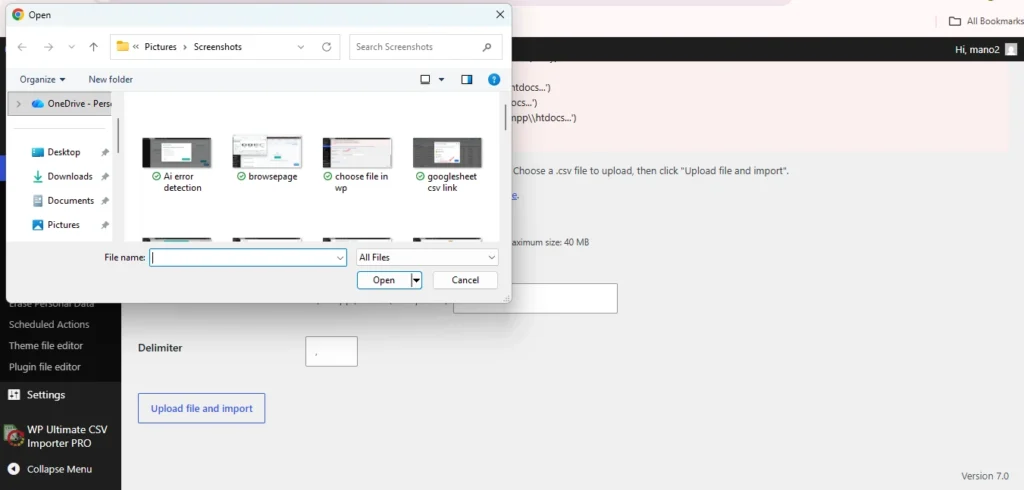
Task: Click the search magnifier icon
Action: [487, 47]
